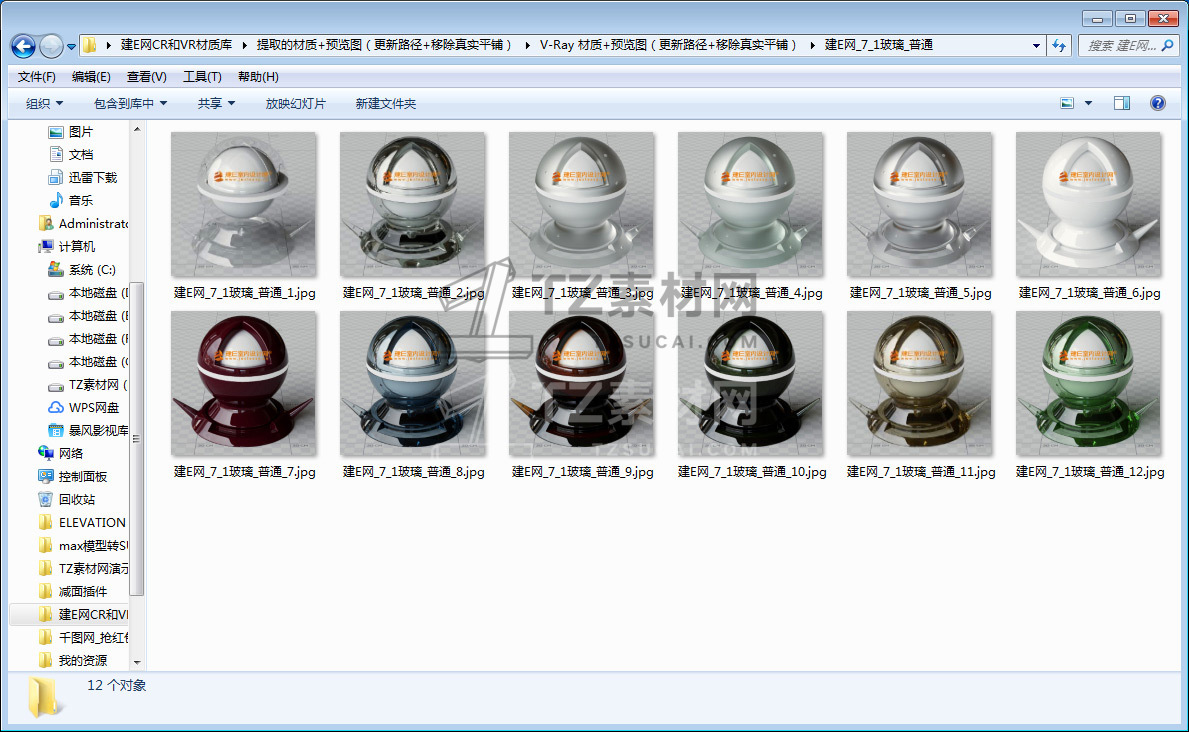1189x732 pixels.
Task: Click the blue Help question icon
Action: [x=1157, y=103]
